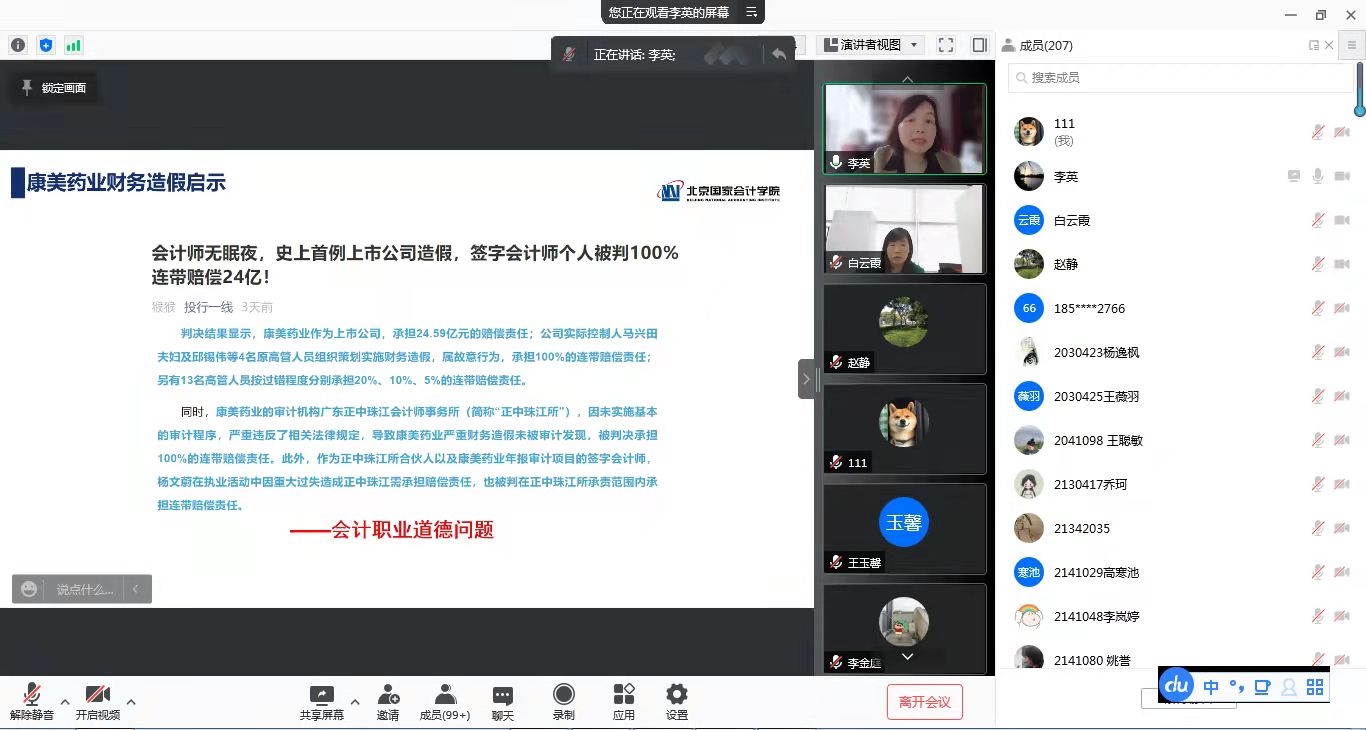
Task: Turn on camera with 开启视频
Action: 98,701
